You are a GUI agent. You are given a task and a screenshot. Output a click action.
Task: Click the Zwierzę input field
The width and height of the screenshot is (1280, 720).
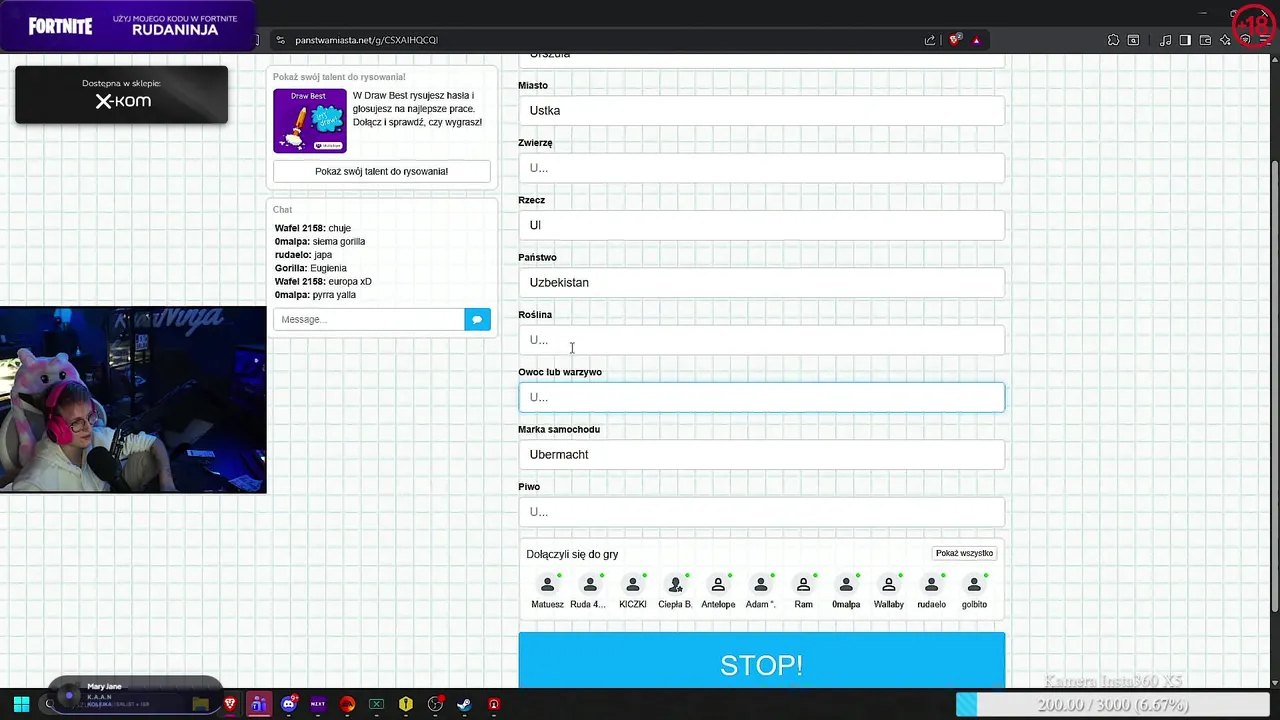pos(761,168)
